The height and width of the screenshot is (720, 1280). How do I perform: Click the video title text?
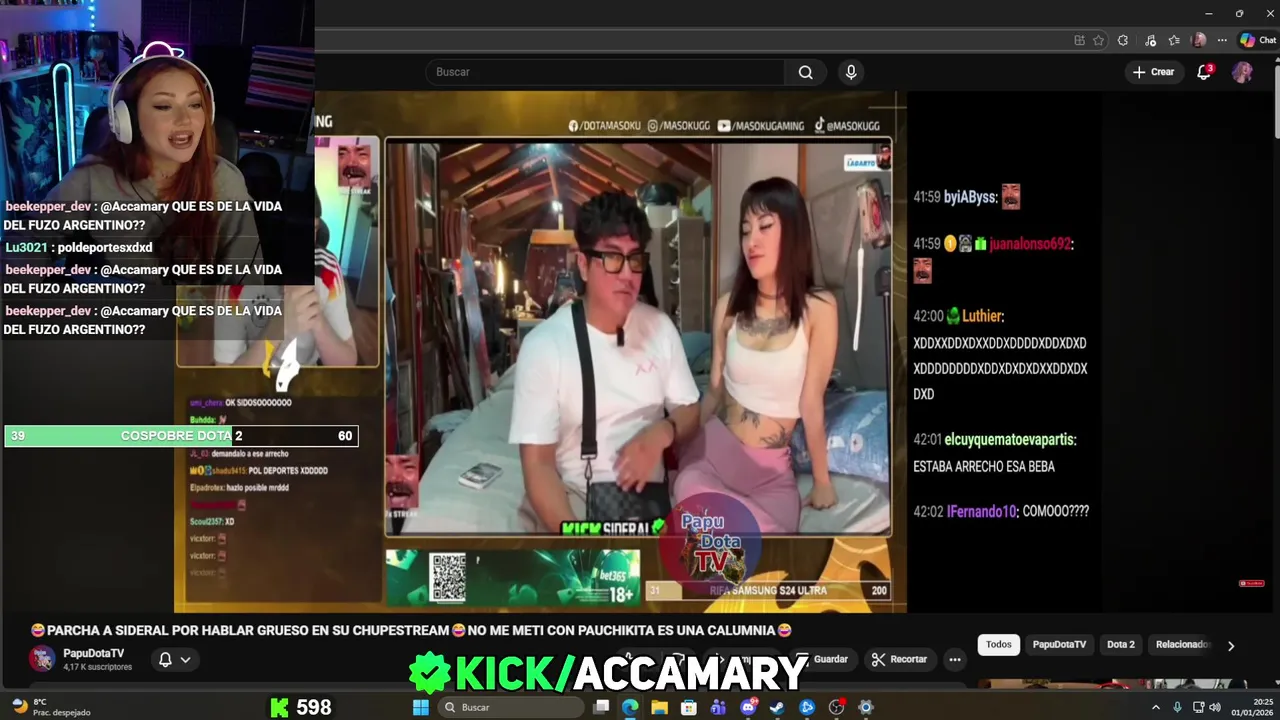(x=411, y=630)
